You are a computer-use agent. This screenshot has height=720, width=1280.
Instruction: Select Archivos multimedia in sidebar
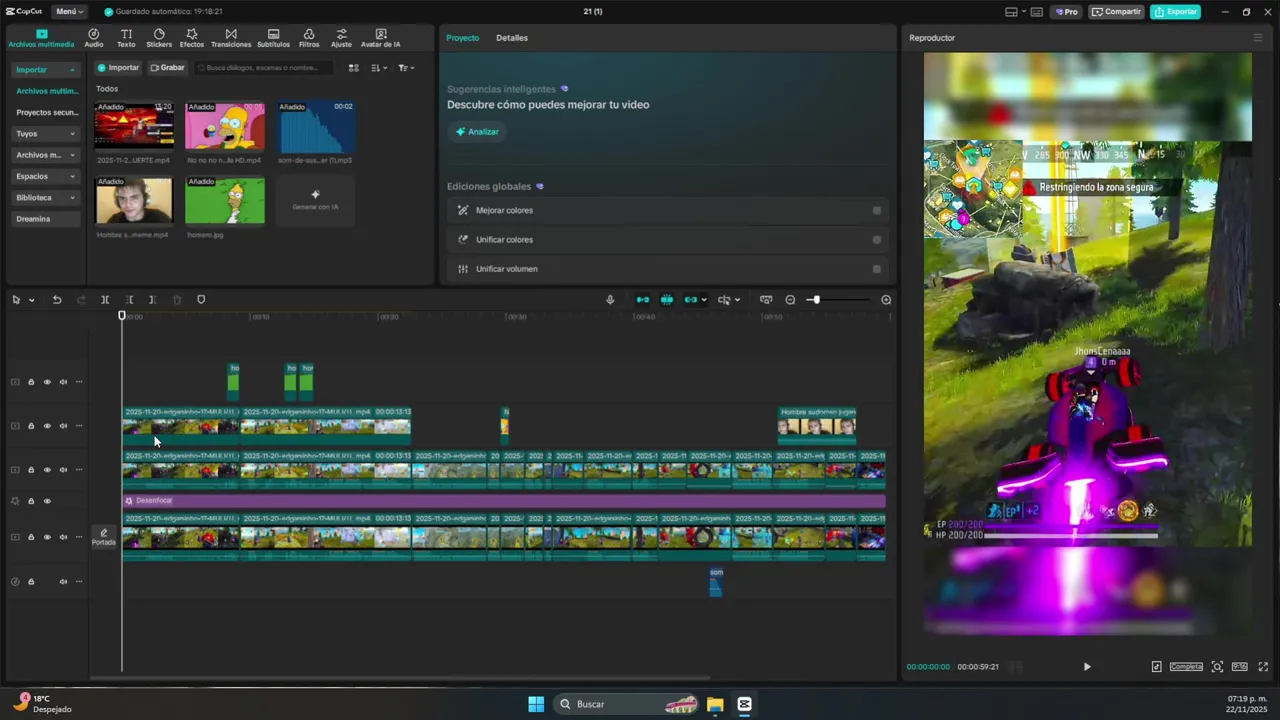pyautogui.click(x=46, y=91)
